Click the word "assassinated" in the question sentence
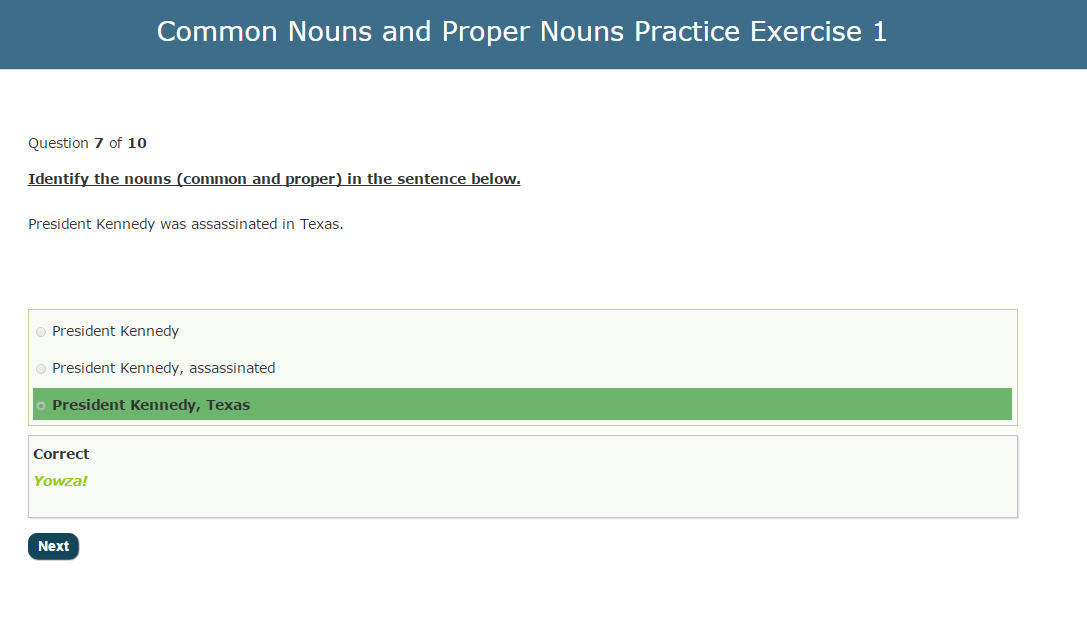 pos(235,224)
